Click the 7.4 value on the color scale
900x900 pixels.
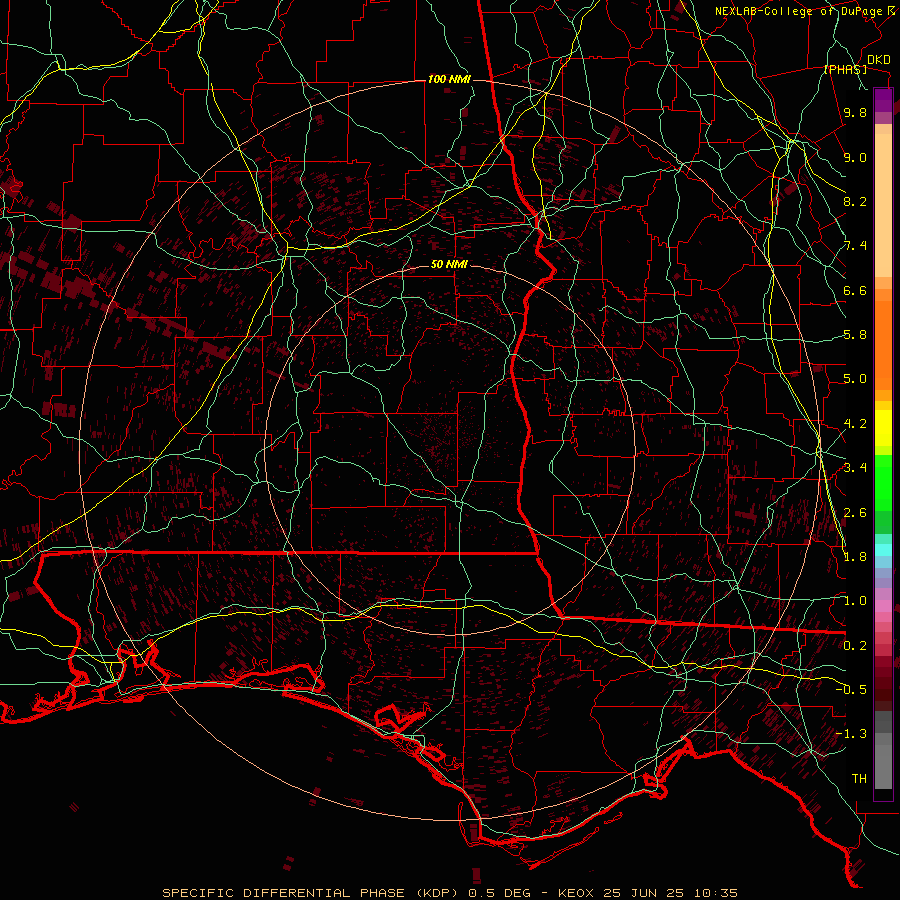point(855,246)
